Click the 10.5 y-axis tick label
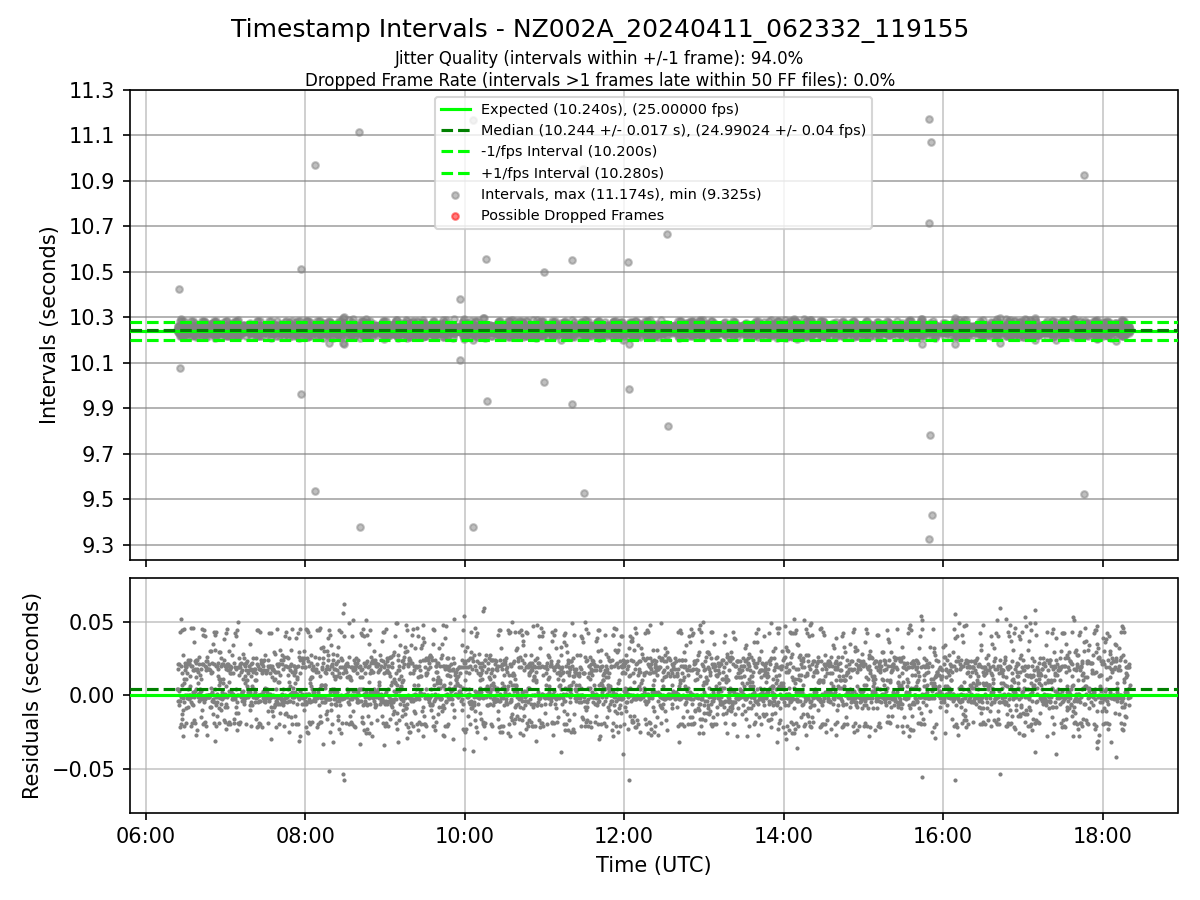This screenshot has height=900, width=1200. click(93, 273)
